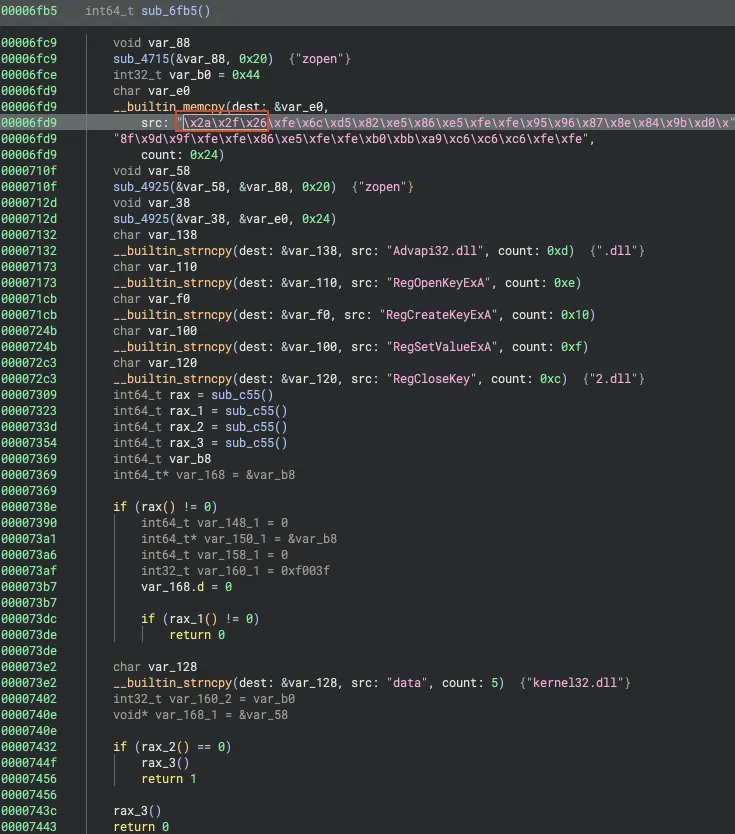
Task: Select the 0xf003f constant
Action: [305, 571]
